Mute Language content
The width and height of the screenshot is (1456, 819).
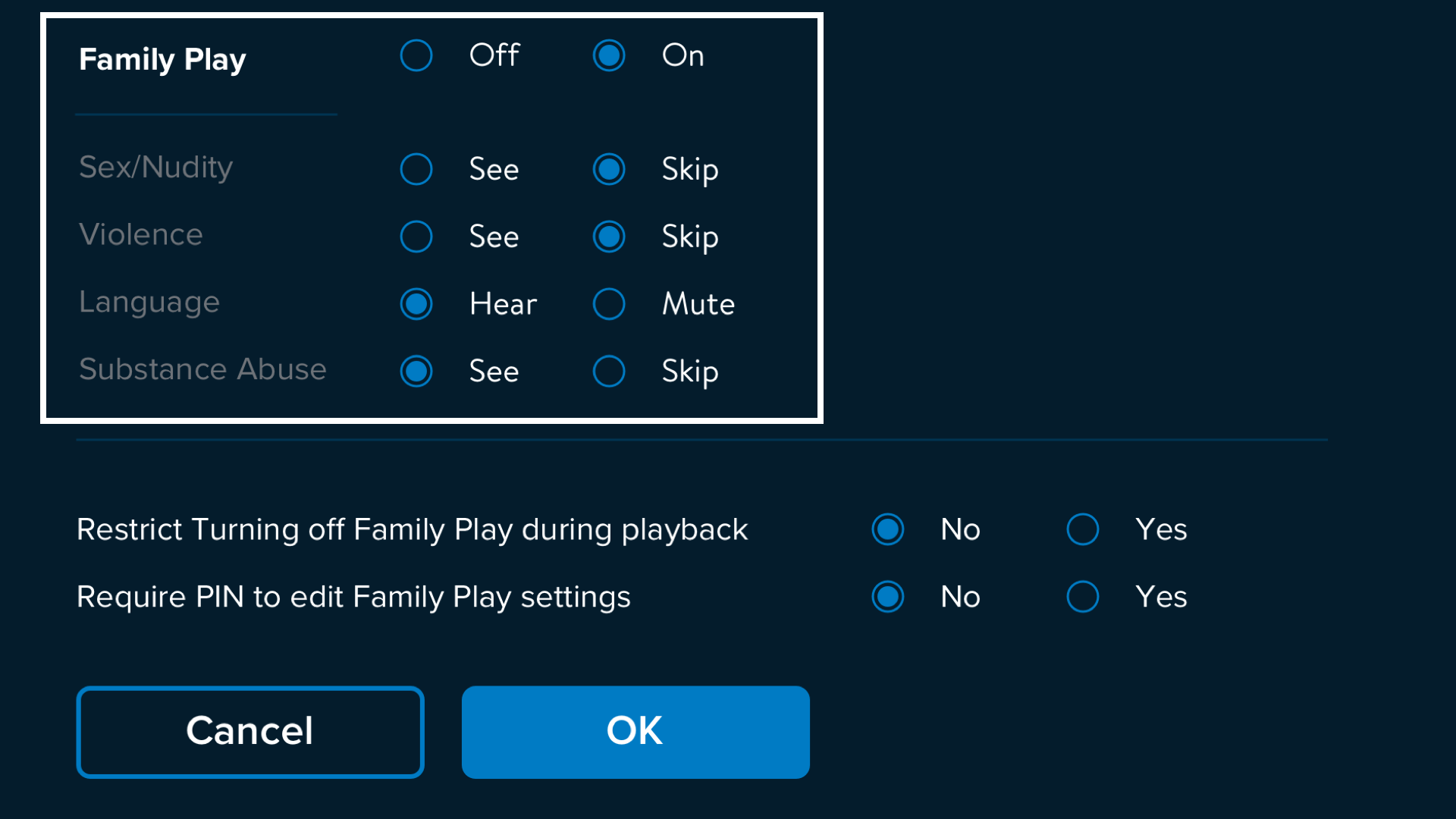[x=609, y=304]
